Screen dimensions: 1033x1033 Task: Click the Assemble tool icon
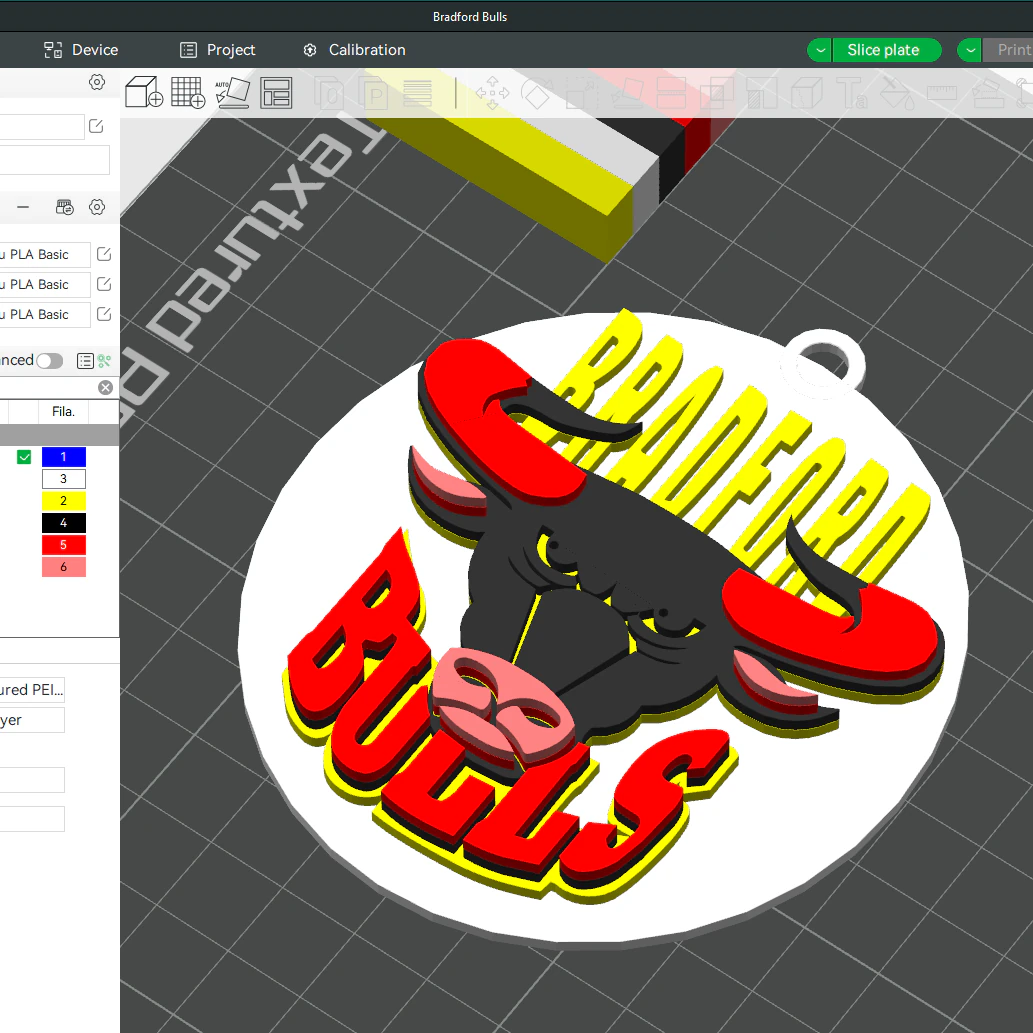987,94
